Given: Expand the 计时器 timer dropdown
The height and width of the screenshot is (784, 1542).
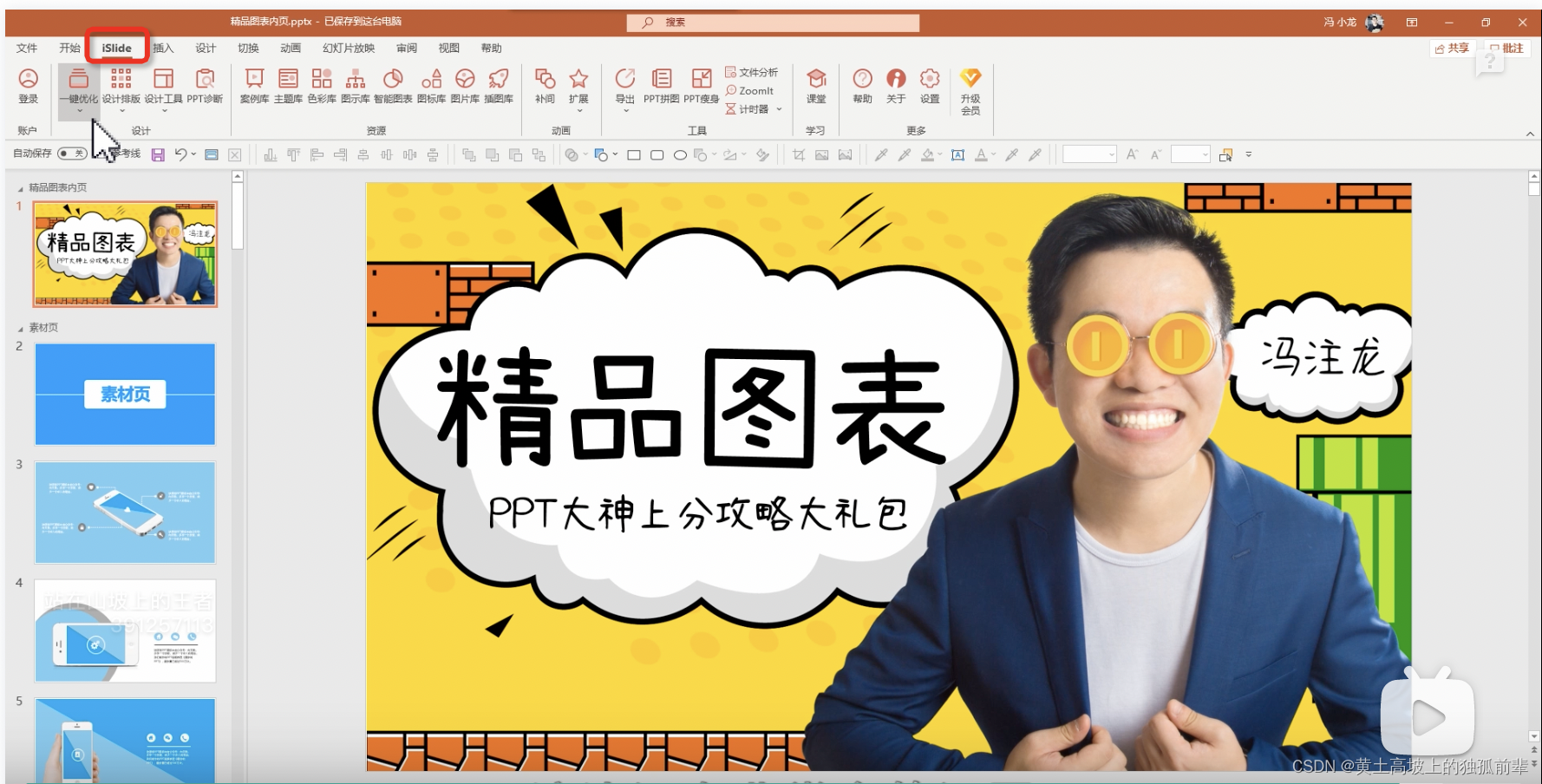Looking at the screenshot, I should [779, 109].
